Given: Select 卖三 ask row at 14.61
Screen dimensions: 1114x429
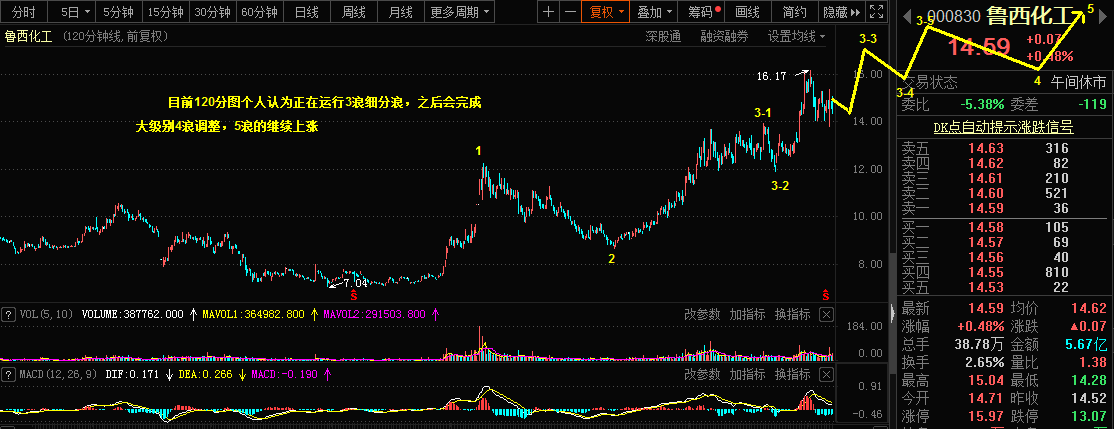Looking at the screenshot, I should coord(1003,178).
